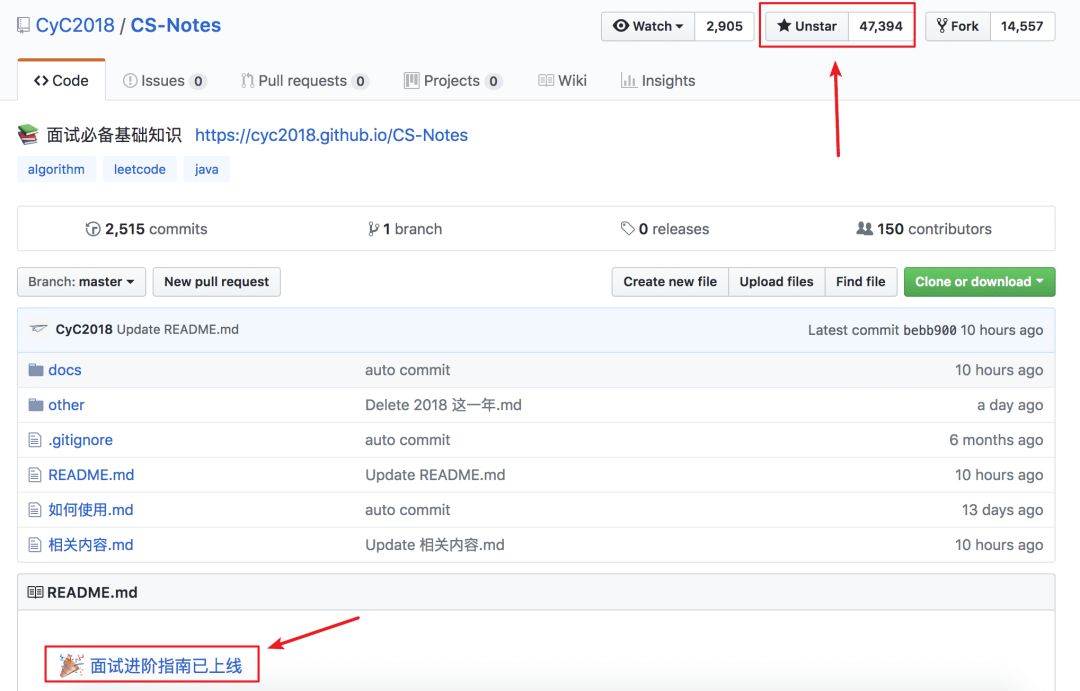Open the Update 相关内容.md commit message
1080x691 pixels.
pos(435,545)
